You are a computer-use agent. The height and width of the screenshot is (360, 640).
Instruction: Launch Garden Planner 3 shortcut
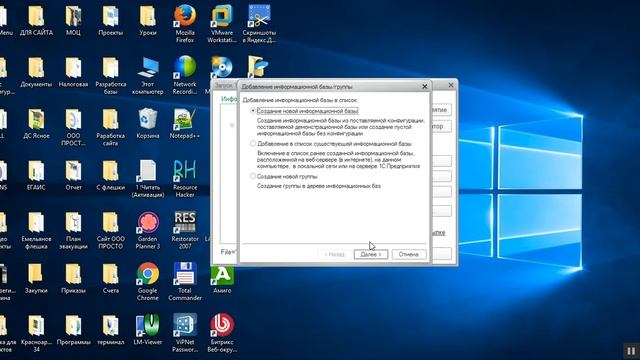[x=148, y=223]
